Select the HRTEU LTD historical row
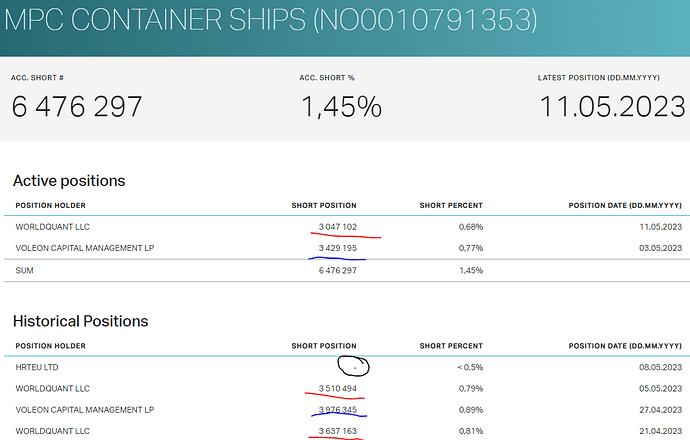This screenshot has height=440, width=690. [x=347, y=367]
